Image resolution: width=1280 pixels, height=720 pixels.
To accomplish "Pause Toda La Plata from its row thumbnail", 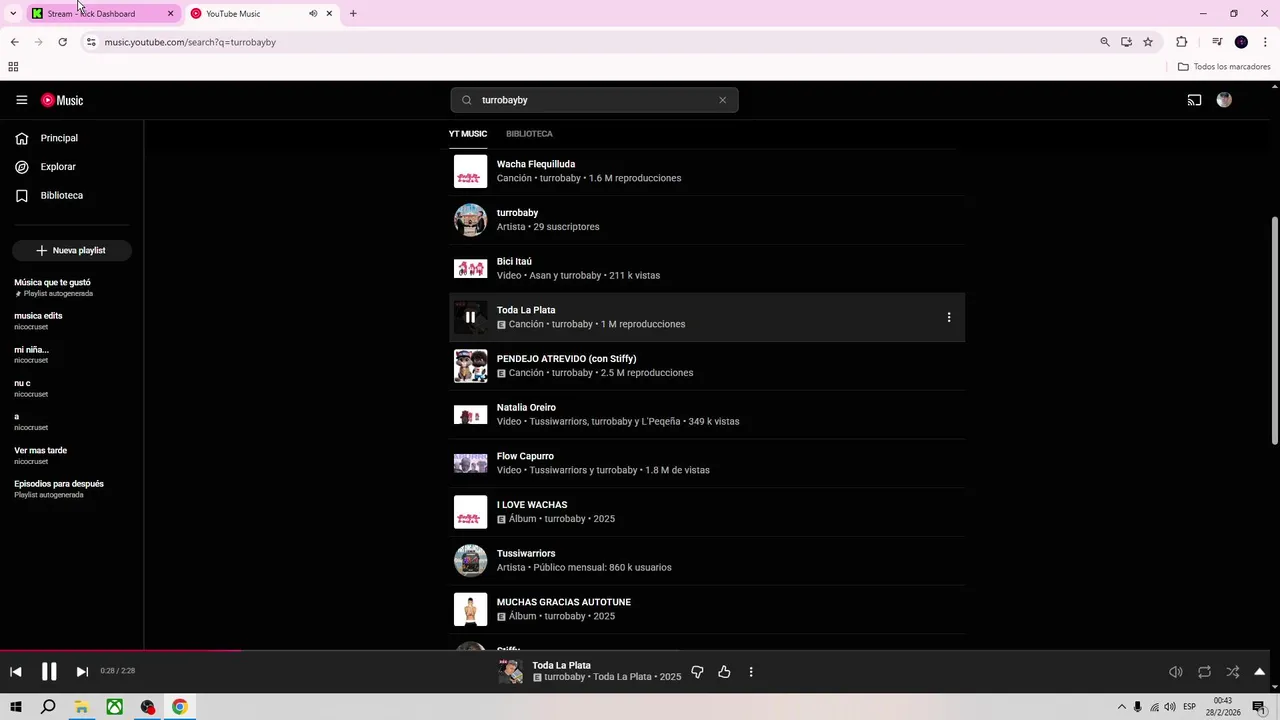I will click(x=470, y=317).
